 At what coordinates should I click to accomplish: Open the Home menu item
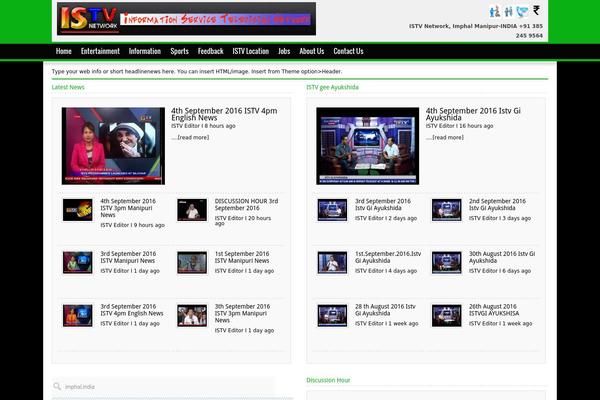64,51
